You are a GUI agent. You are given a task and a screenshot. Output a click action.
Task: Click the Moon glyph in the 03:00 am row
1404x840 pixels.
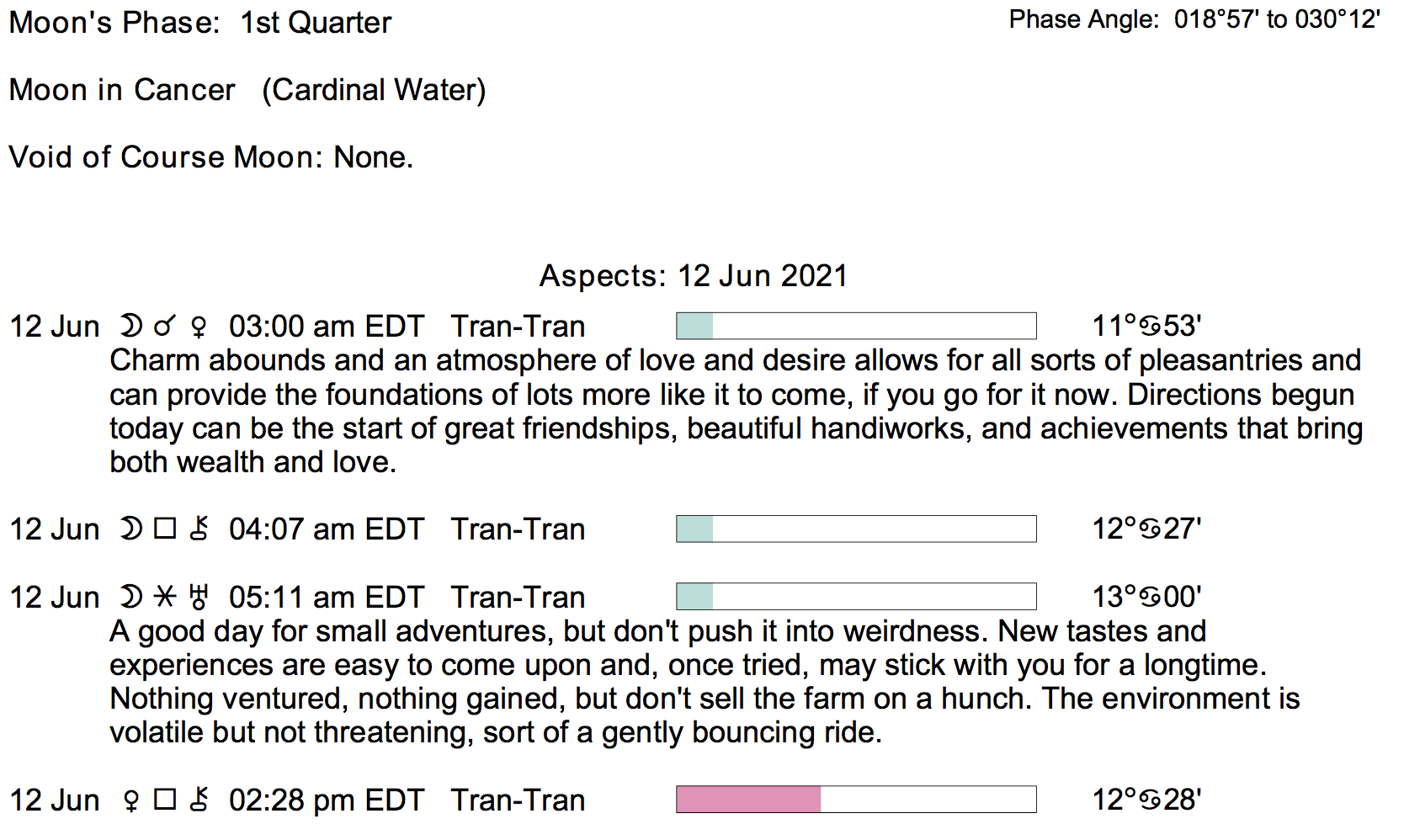click(x=130, y=327)
